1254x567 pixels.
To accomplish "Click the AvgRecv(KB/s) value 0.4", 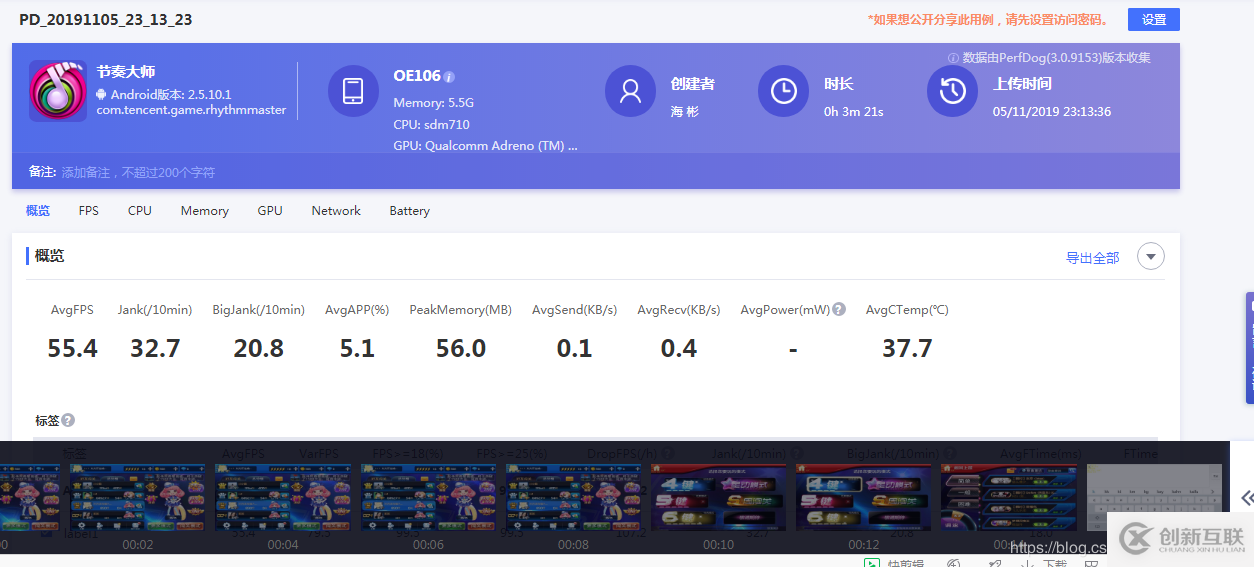I will 679,348.
